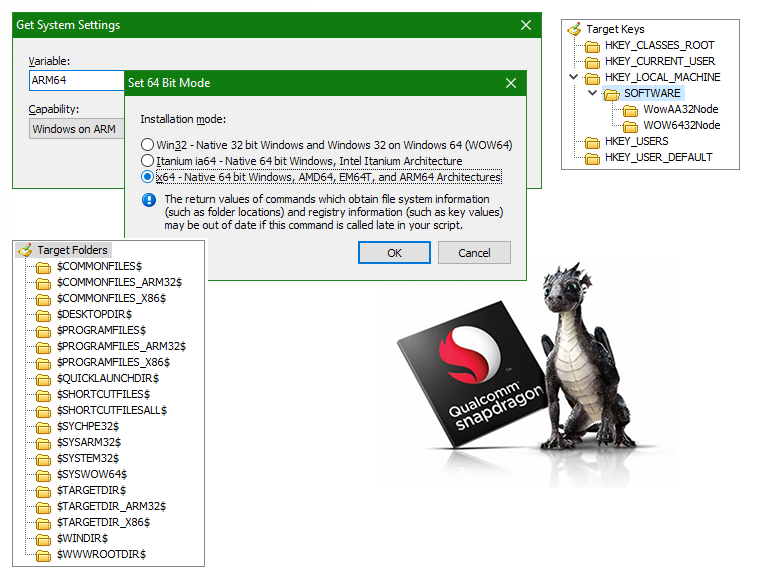Click OK in Set 64 Bit Mode dialog
The image size is (762, 581).
[394, 253]
